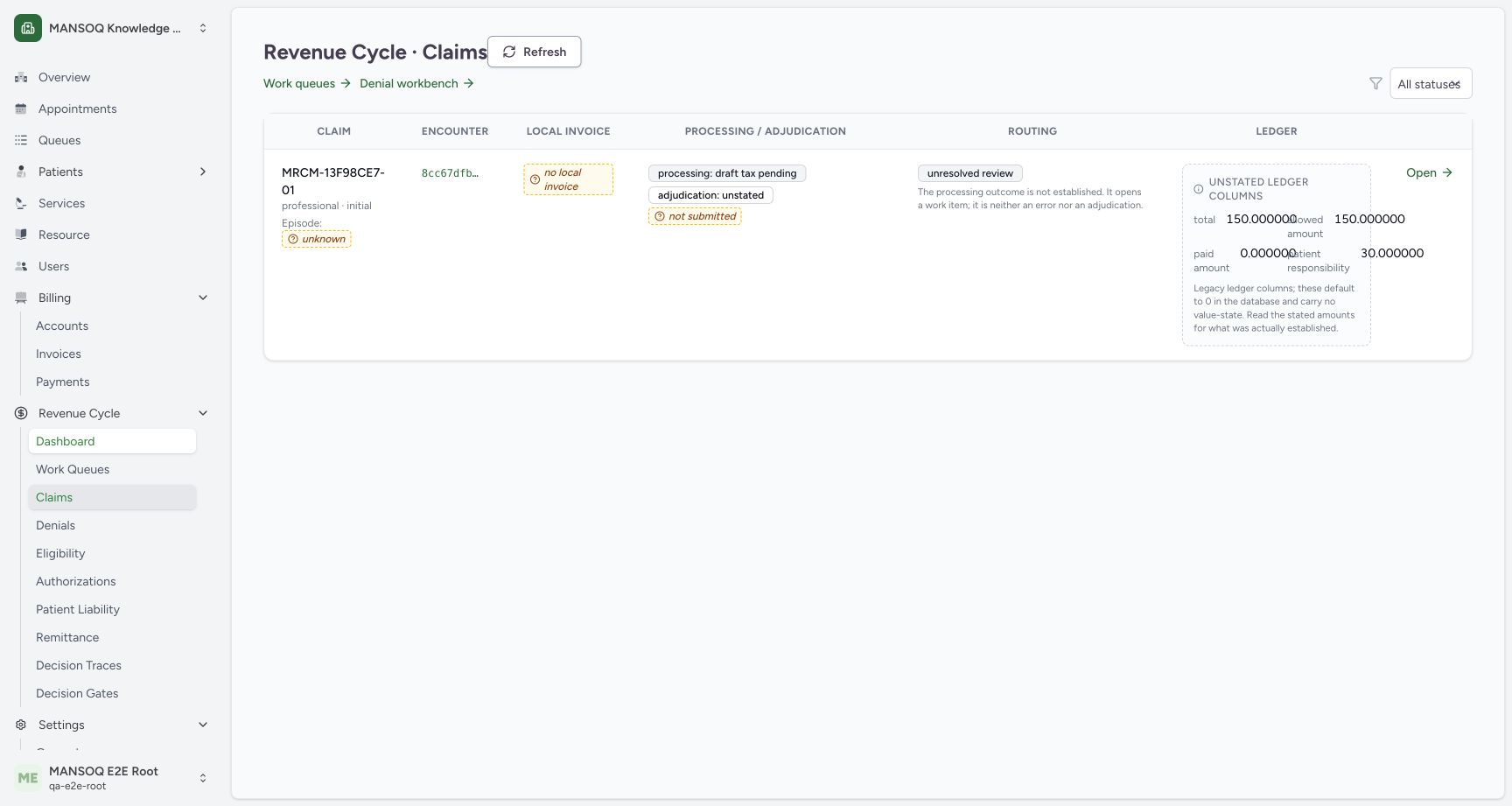Click the Settings gear icon
Image resolution: width=1512 pixels, height=806 pixels.
pos(21,725)
